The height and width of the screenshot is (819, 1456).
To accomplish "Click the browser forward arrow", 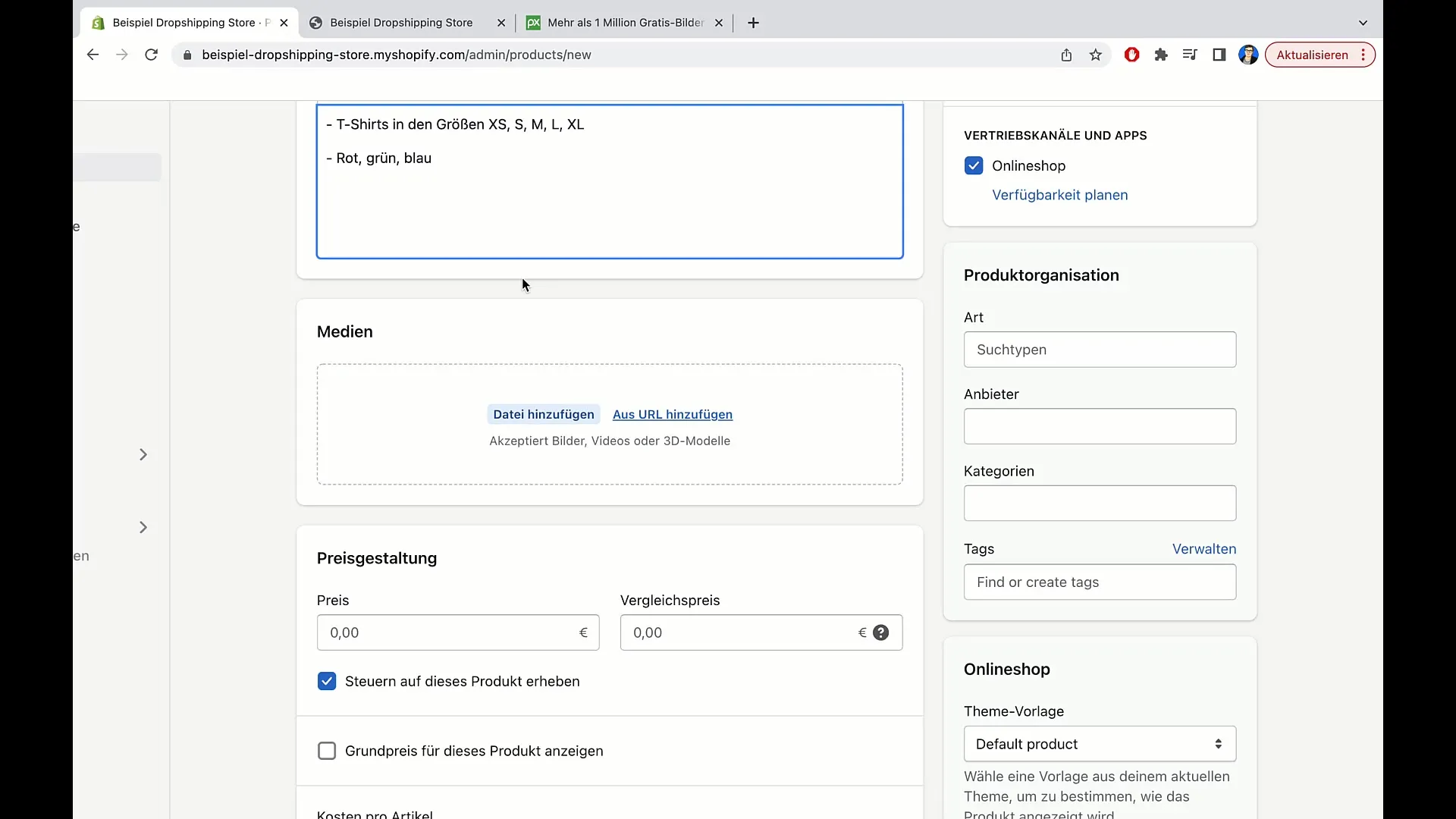I will 121,55.
